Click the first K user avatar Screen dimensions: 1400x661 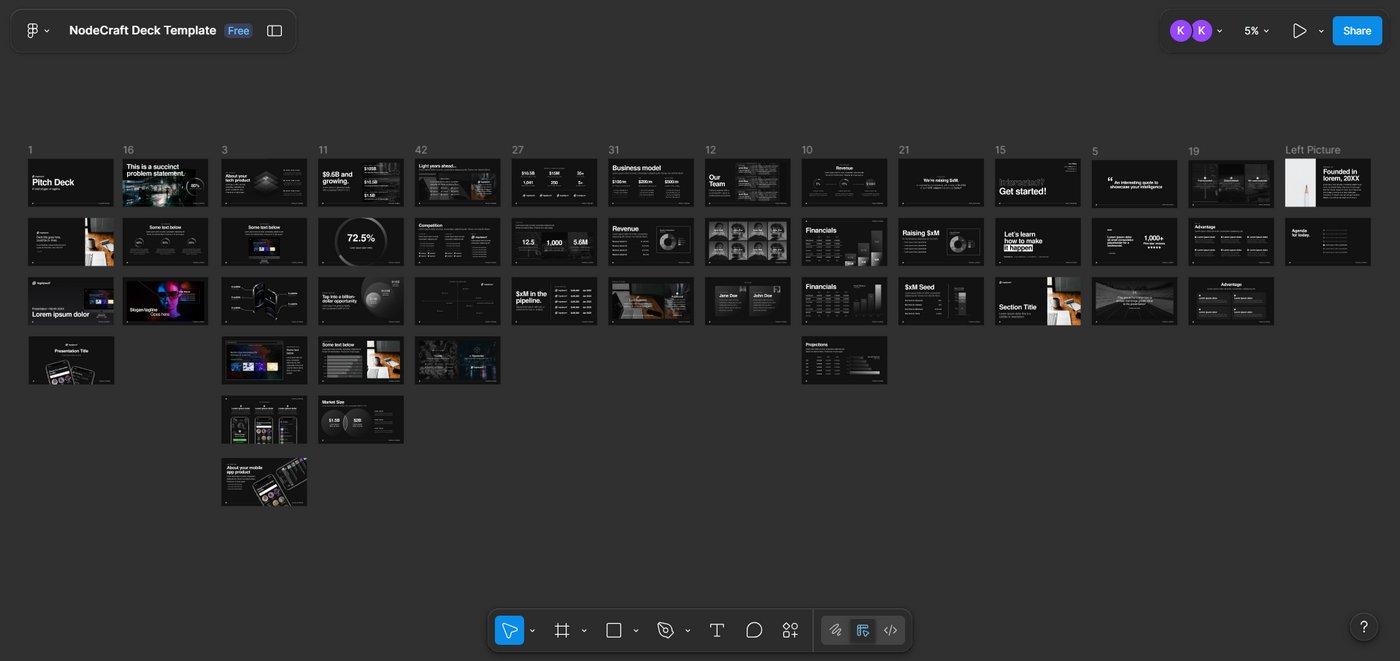[1181, 31]
